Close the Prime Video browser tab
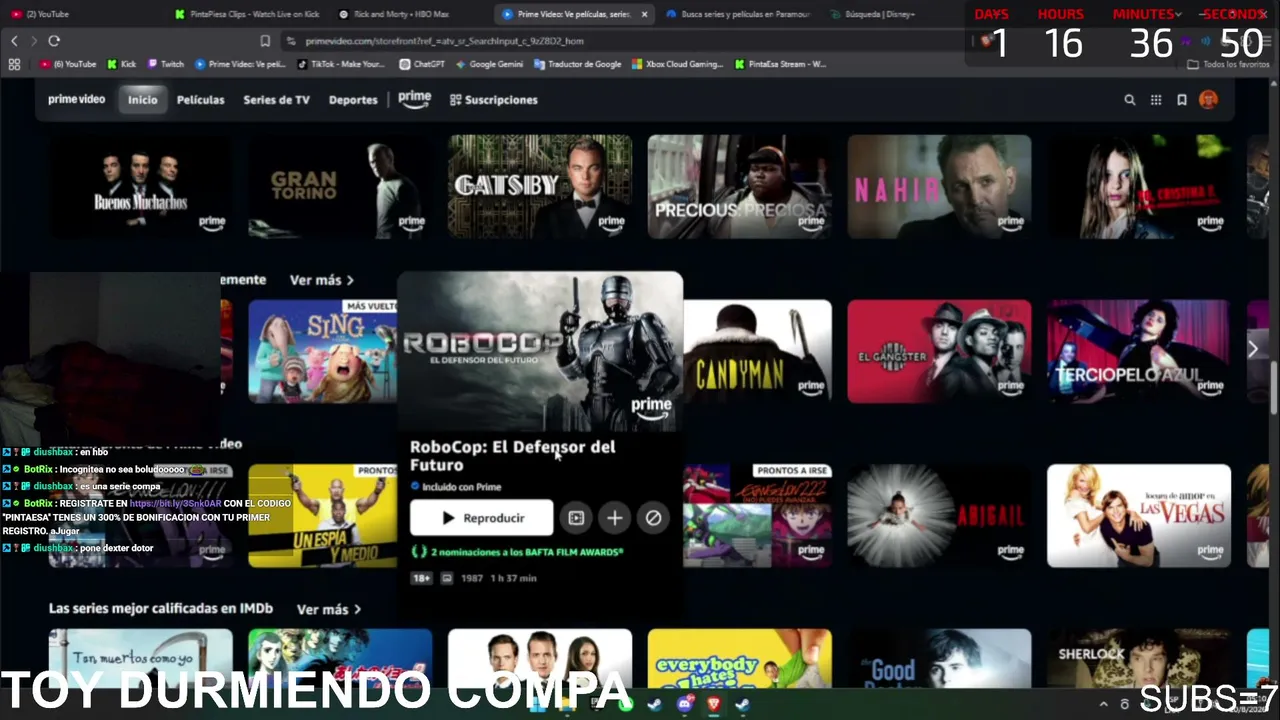 [644, 14]
